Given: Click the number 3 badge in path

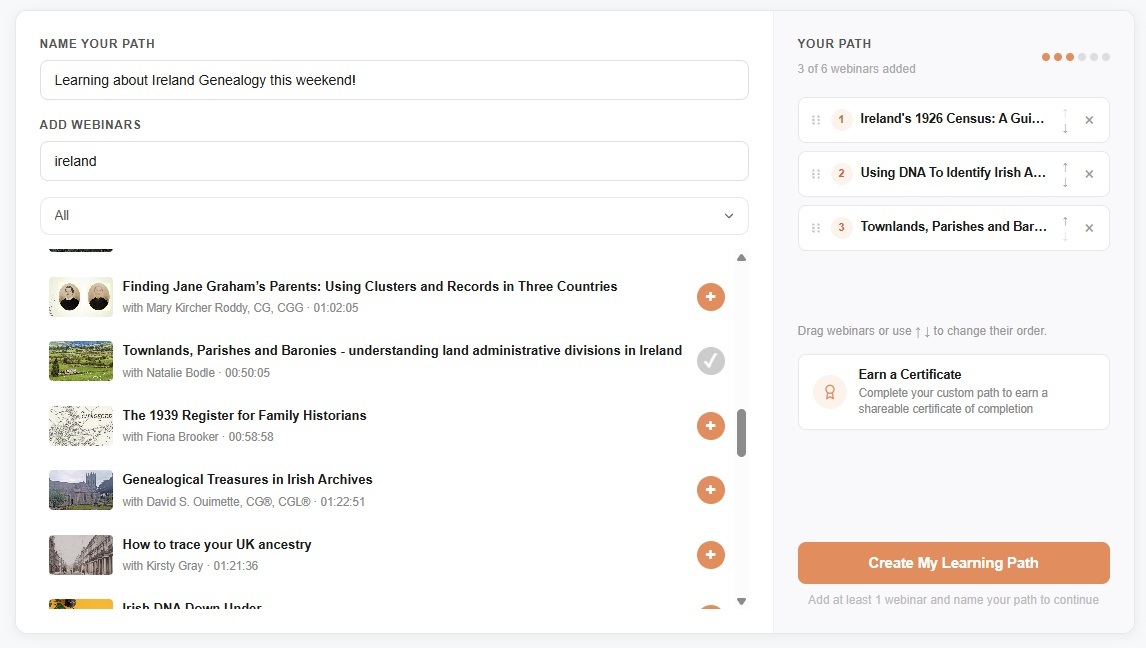Looking at the screenshot, I should click(841, 227).
